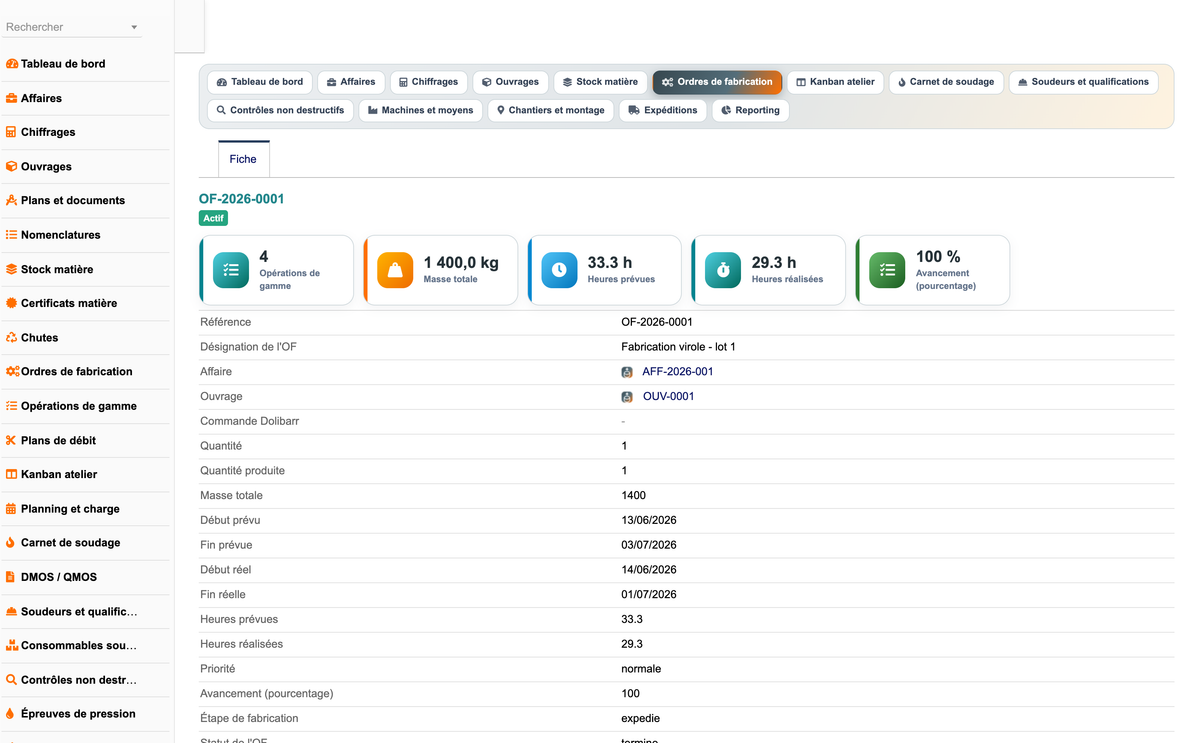Open Plans et documents sidebar entry

(x=73, y=200)
